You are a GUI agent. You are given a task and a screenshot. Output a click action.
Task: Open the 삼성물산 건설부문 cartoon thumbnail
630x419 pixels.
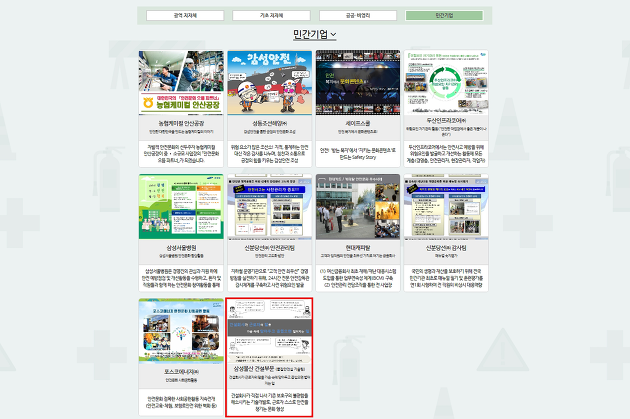(270, 330)
